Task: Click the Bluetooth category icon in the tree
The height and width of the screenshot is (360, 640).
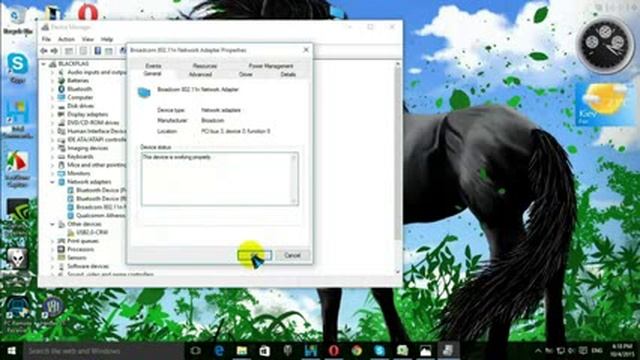Action: click(61, 89)
